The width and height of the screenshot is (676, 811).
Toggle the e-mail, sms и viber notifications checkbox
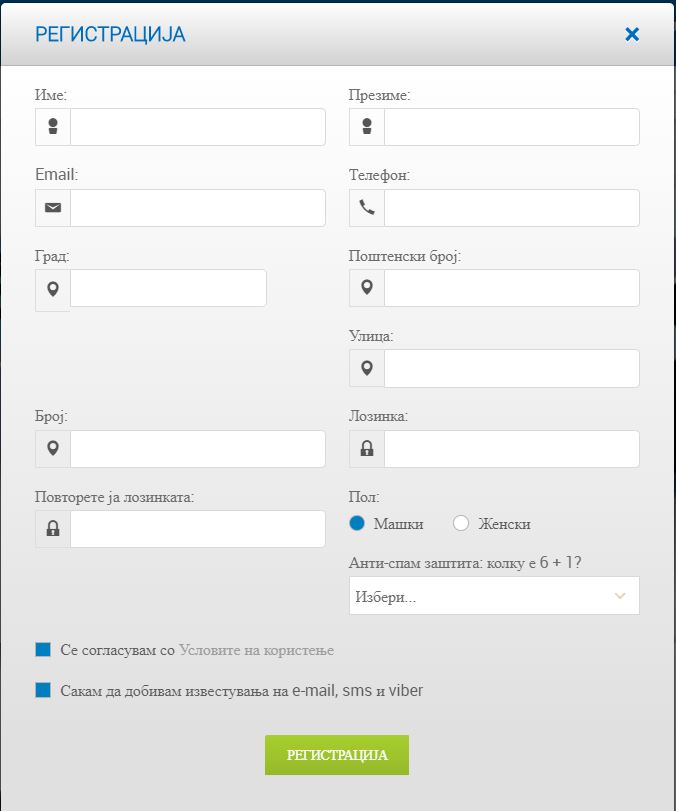[43, 690]
